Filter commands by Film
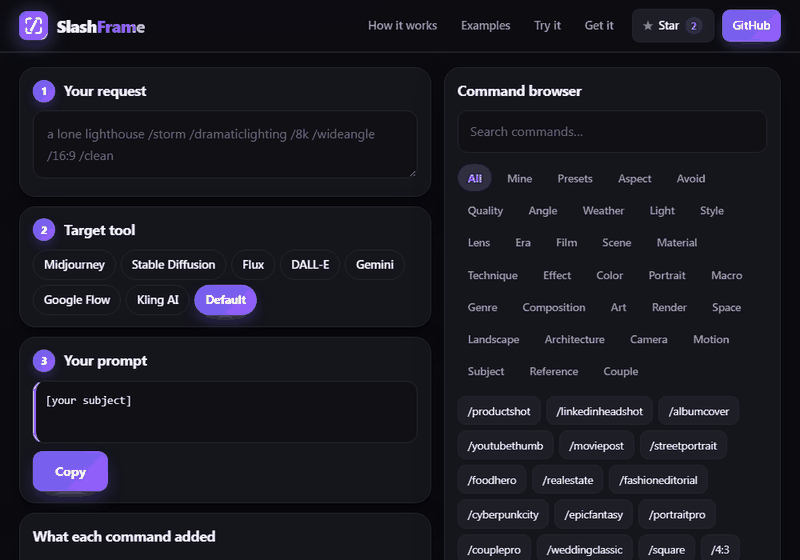Image resolution: width=800 pixels, height=560 pixels. pos(566,243)
